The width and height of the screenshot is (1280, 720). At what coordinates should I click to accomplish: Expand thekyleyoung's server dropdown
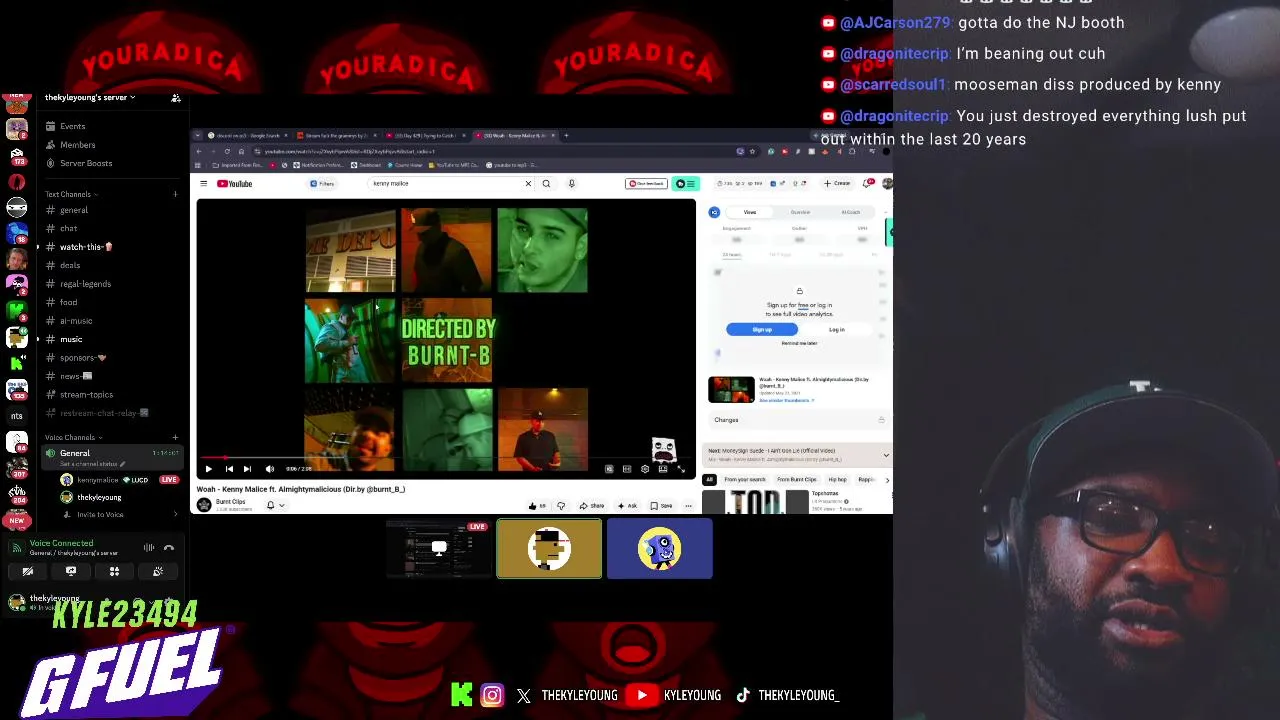click(90, 98)
